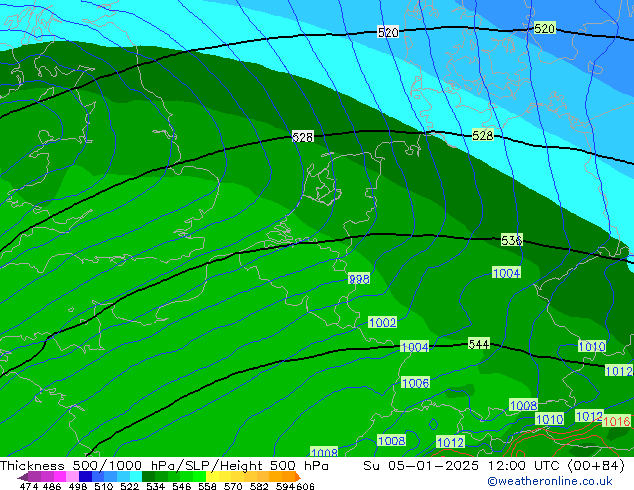Click legend value 474

pos(29,486)
